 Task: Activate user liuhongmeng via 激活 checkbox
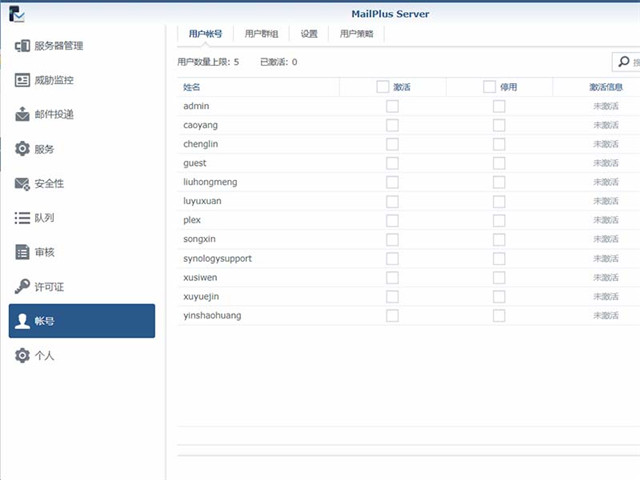tap(392, 182)
